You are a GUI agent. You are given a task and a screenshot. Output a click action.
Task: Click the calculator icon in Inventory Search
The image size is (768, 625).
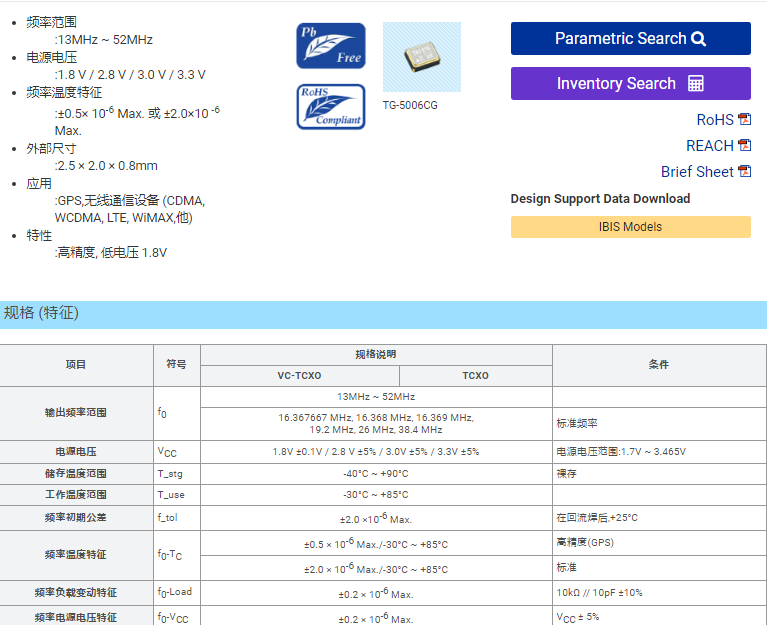tap(696, 84)
